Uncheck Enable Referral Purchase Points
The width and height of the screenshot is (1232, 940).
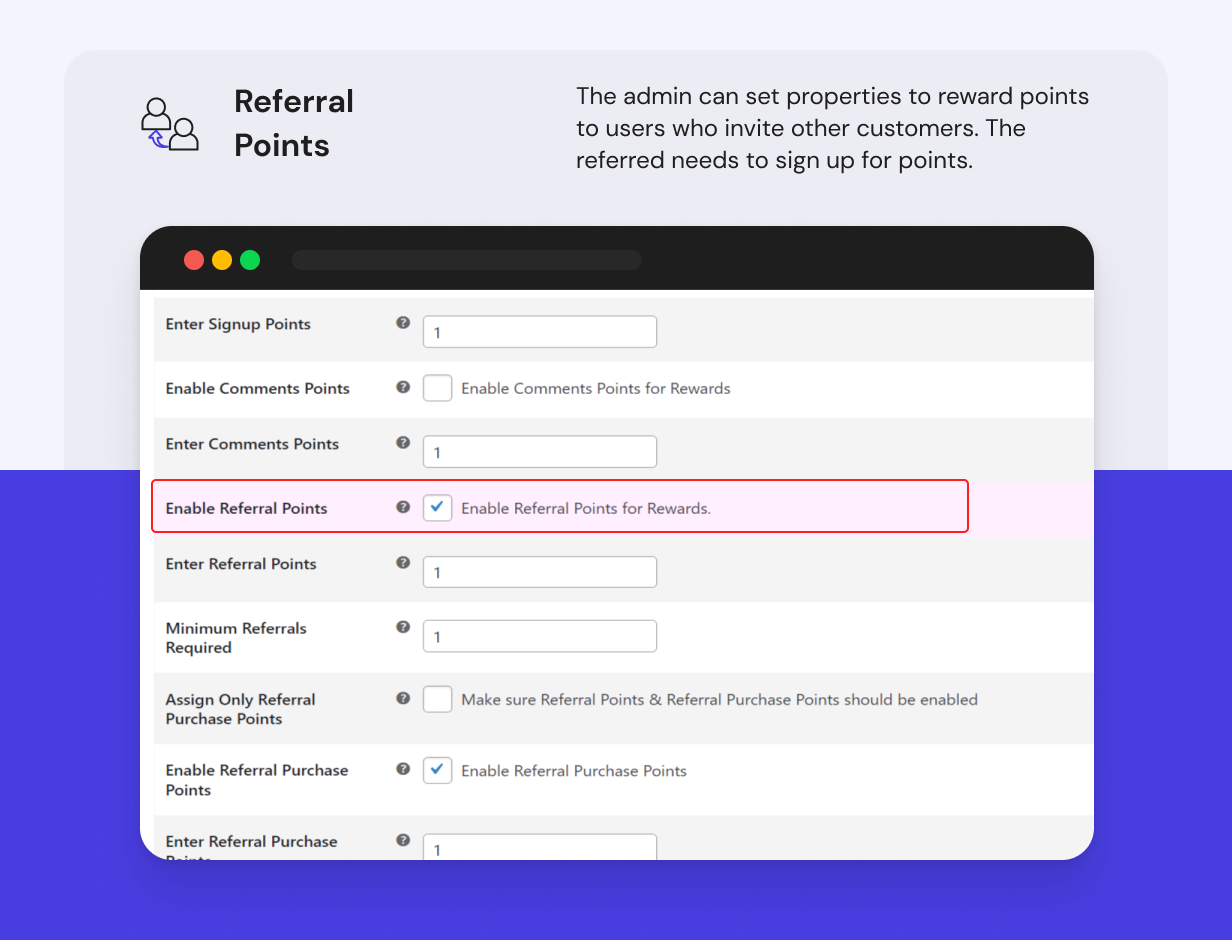click(x=437, y=770)
